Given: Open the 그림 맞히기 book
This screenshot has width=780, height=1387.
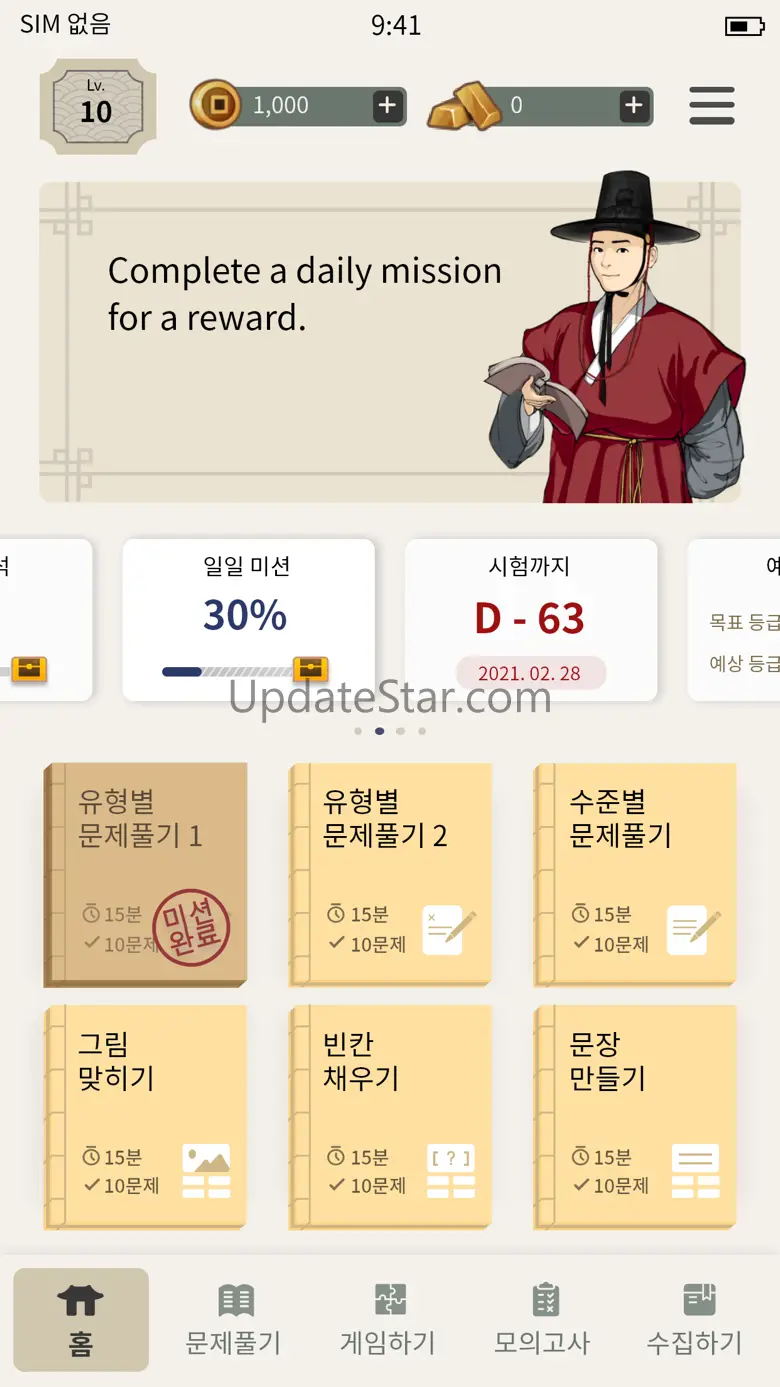Looking at the screenshot, I should pos(145,1117).
